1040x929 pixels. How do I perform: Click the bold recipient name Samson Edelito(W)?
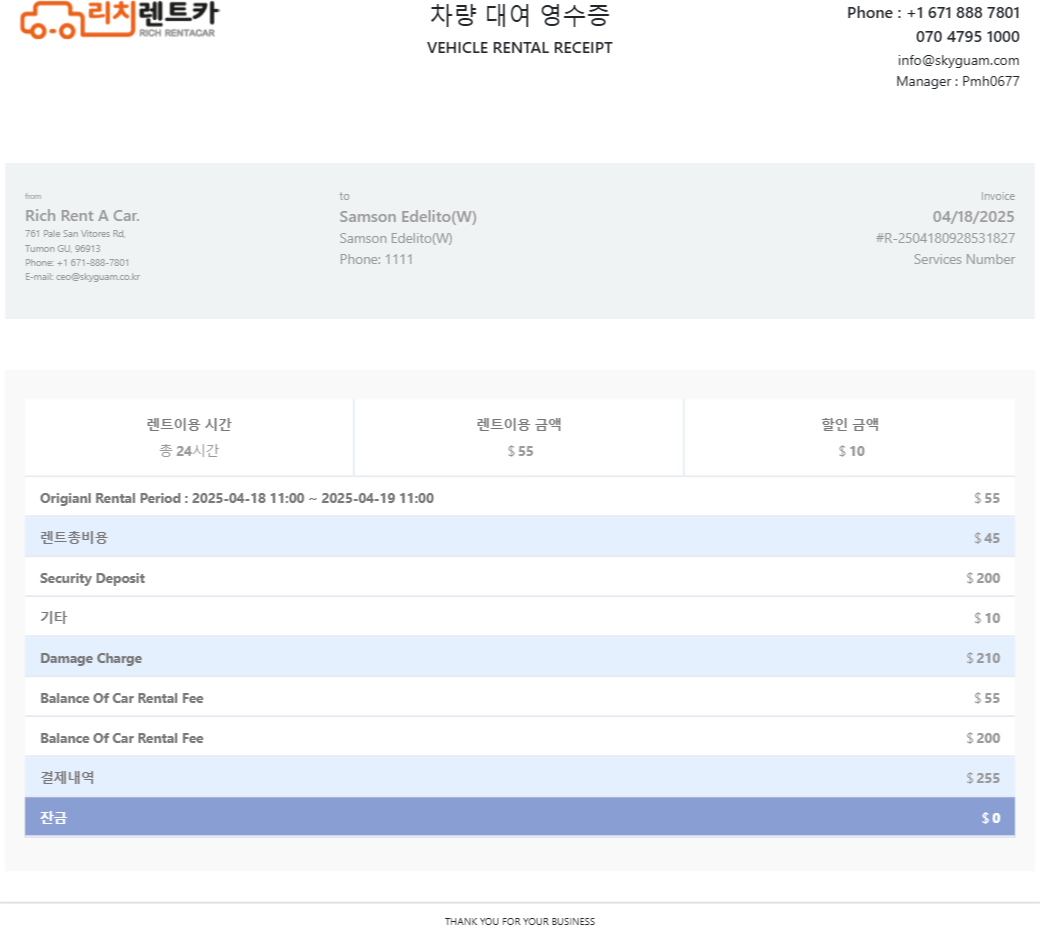tap(408, 217)
